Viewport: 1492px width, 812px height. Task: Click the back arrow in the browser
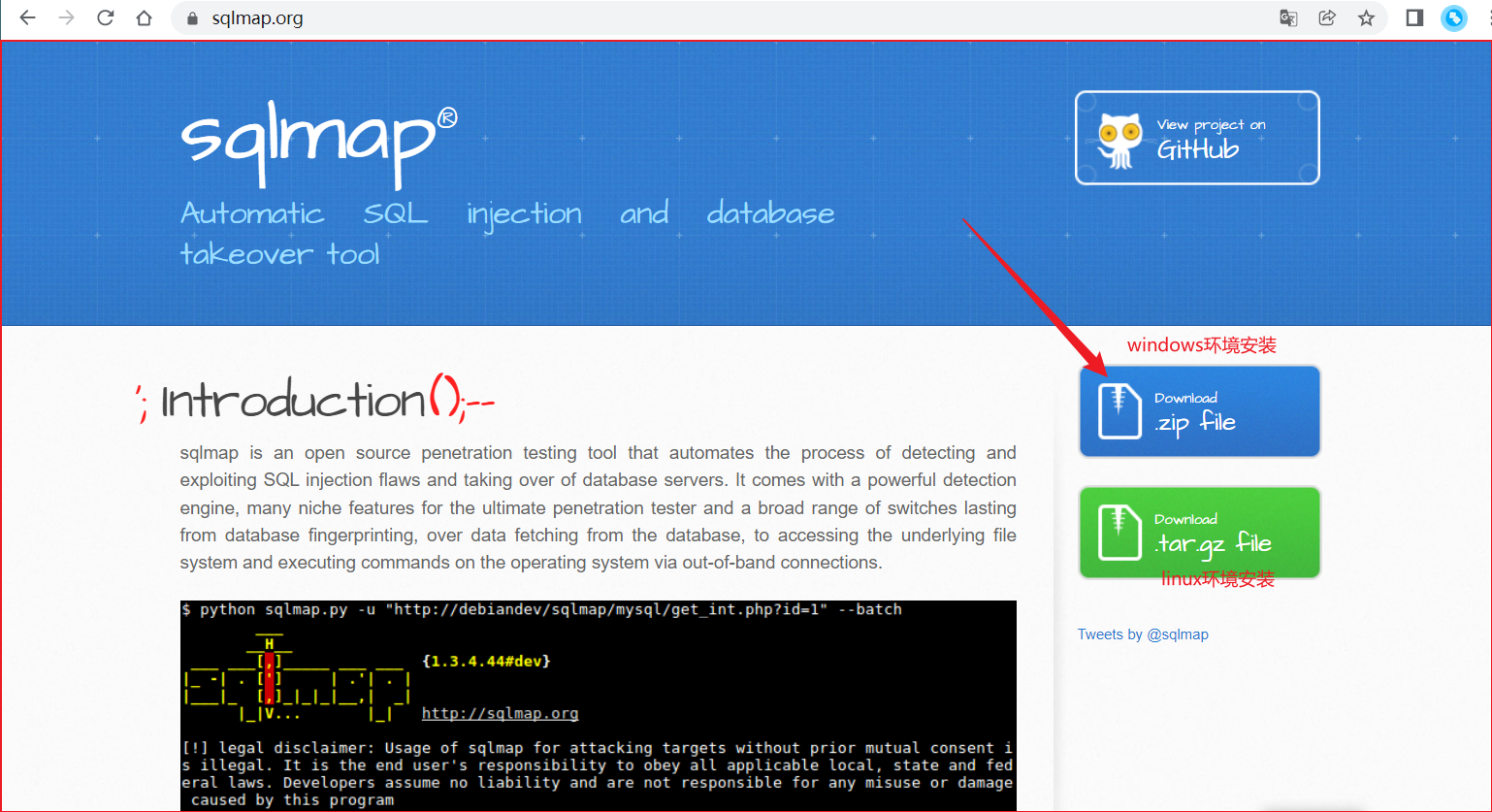(x=26, y=17)
